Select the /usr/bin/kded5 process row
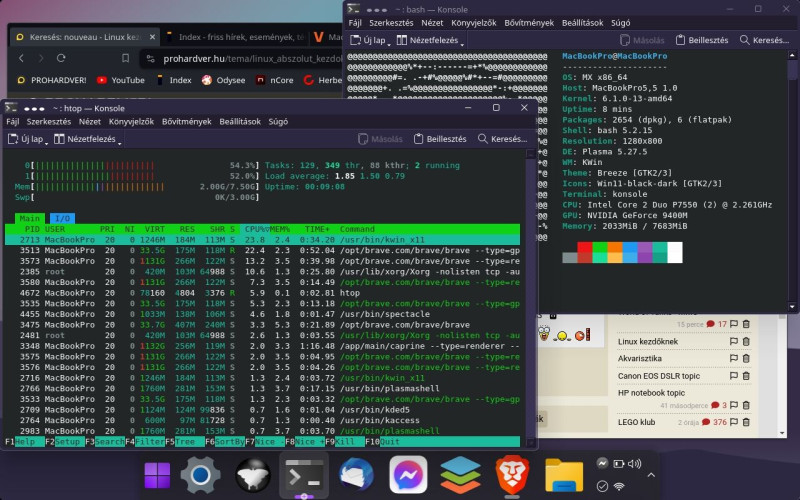 262,410
